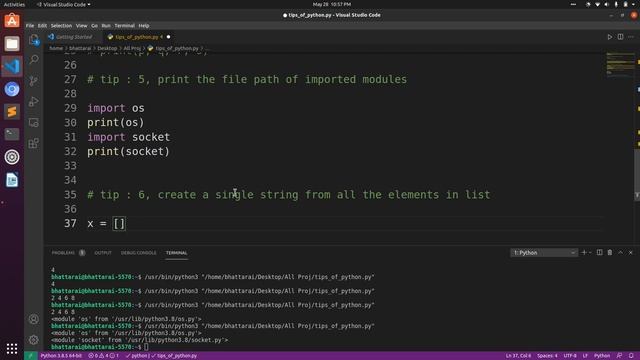Image resolution: width=640 pixels, height=360 pixels.
Task: Open errors and warnings count in status bar
Action: click(x=104, y=356)
